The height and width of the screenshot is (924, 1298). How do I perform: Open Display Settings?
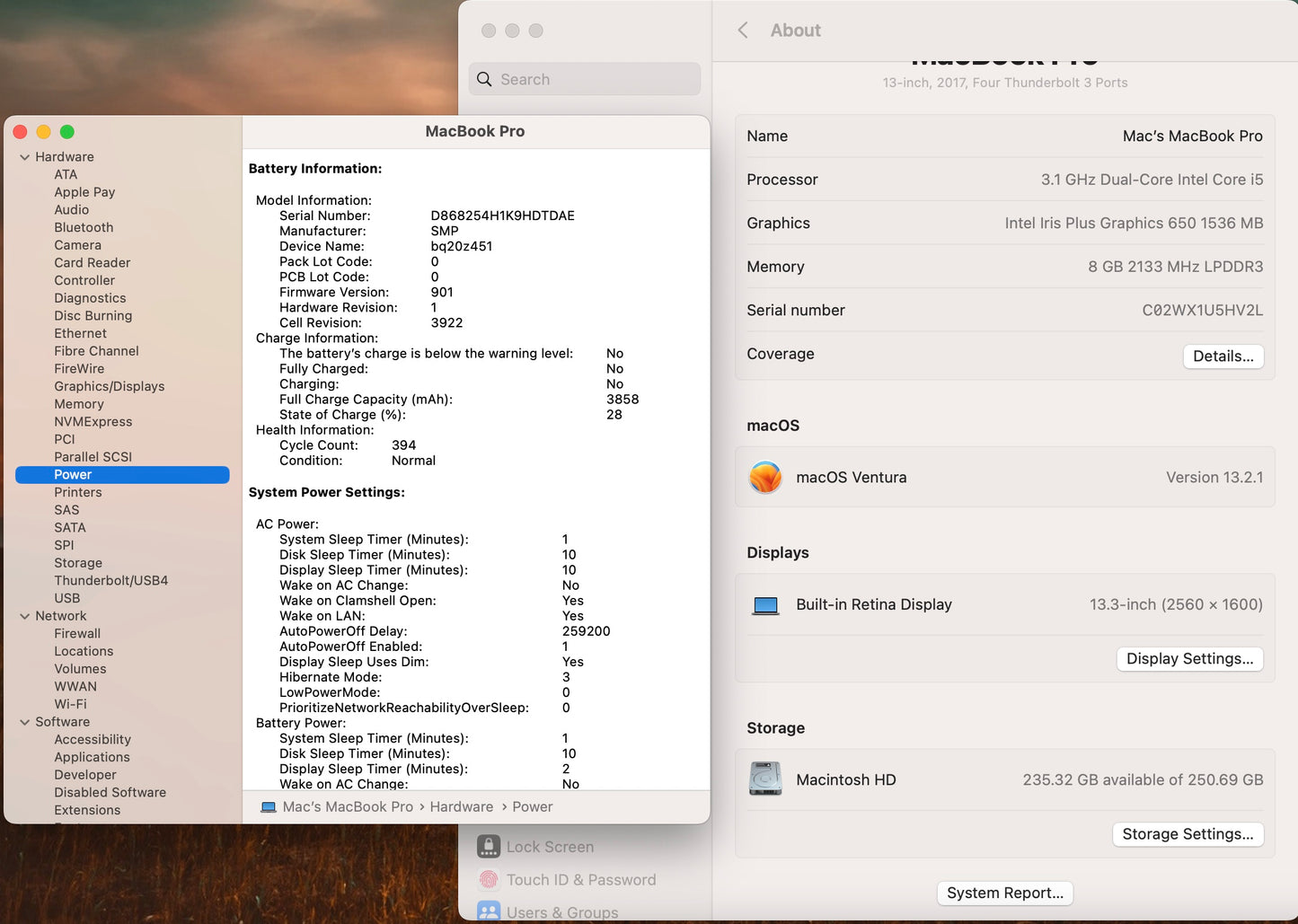click(x=1189, y=658)
